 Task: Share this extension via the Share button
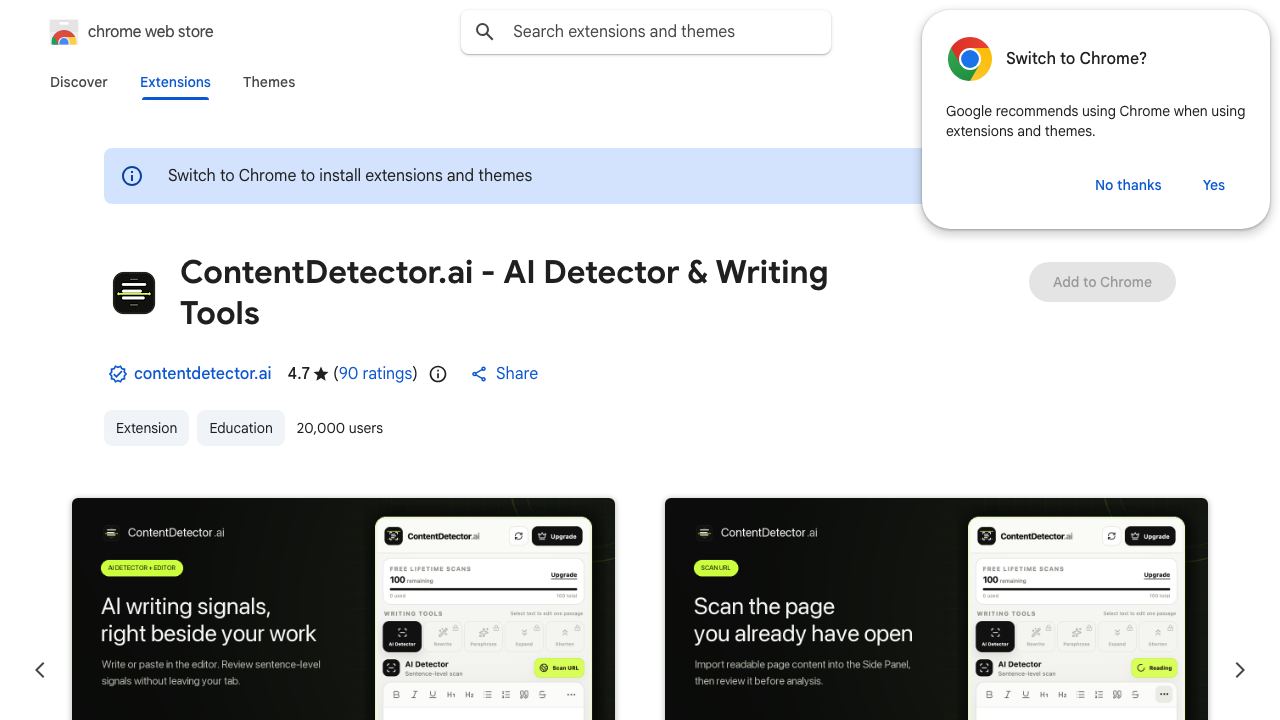point(505,374)
